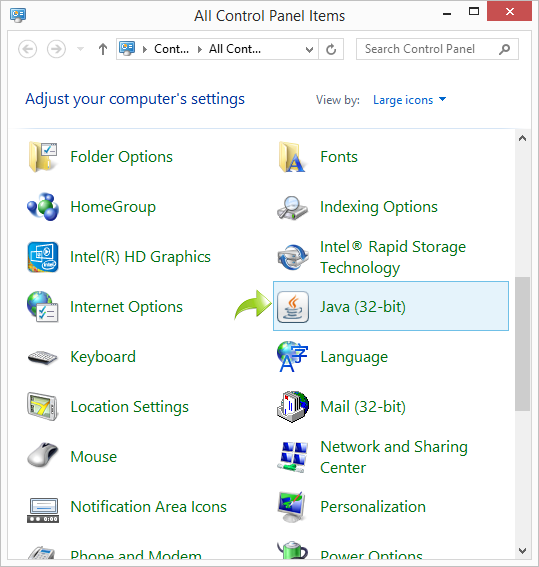Open the Intel Rapid Storage Technology icon

click(x=293, y=257)
